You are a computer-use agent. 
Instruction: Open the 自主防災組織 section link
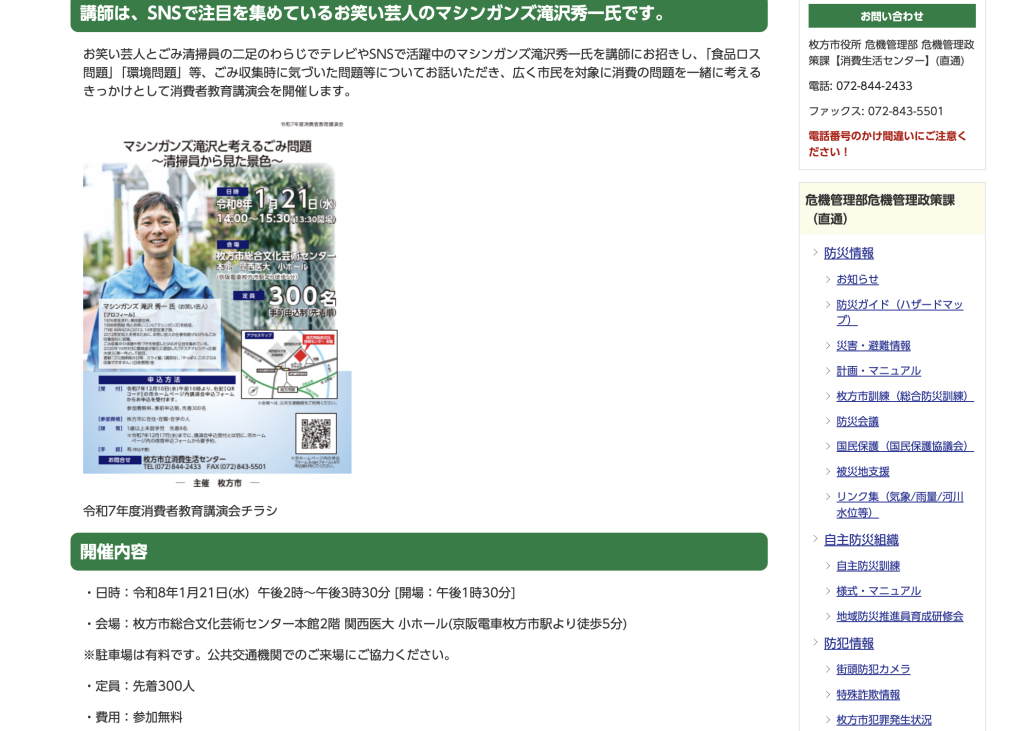[x=861, y=540]
